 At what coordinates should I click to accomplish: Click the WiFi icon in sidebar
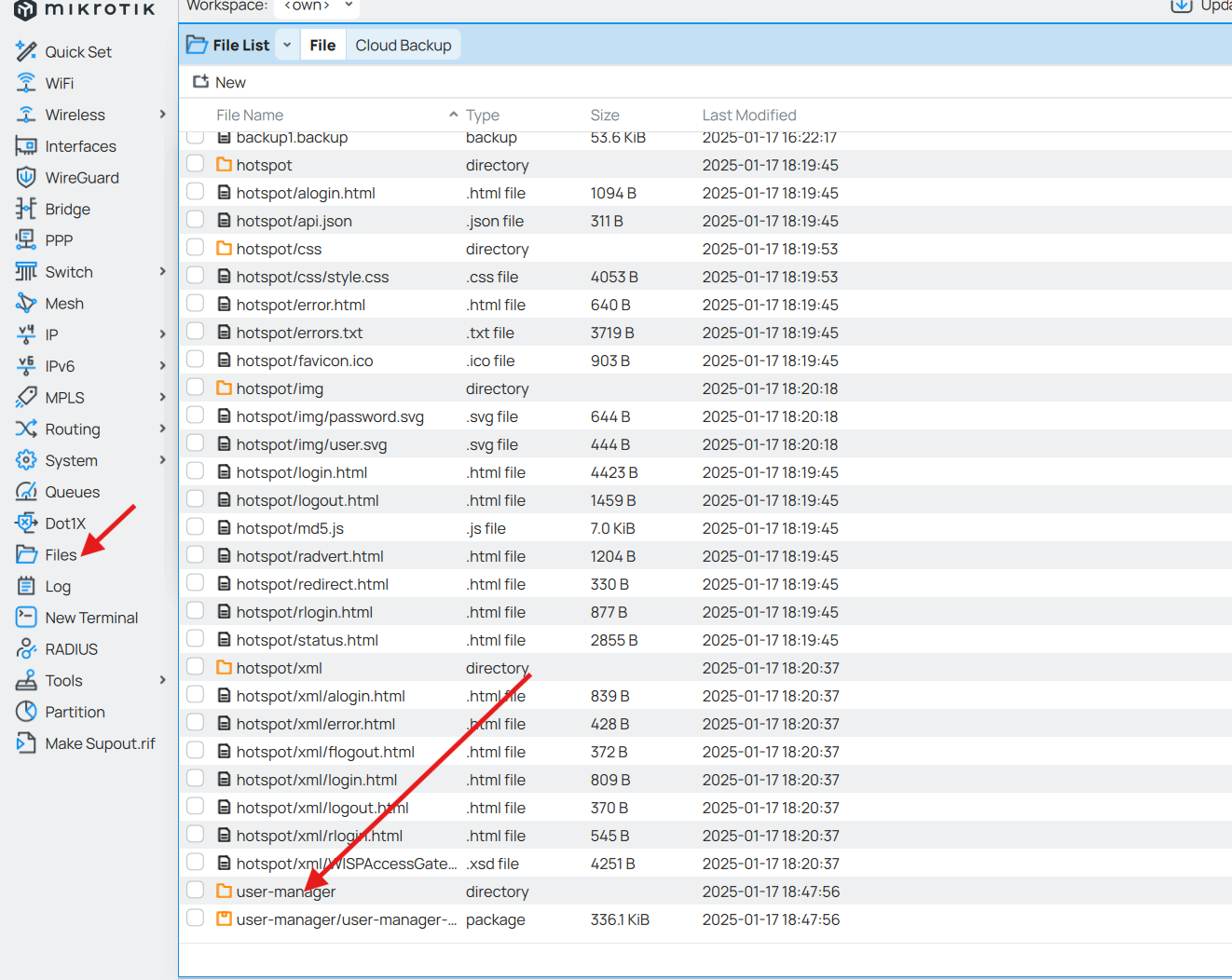(x=26, y=83)
